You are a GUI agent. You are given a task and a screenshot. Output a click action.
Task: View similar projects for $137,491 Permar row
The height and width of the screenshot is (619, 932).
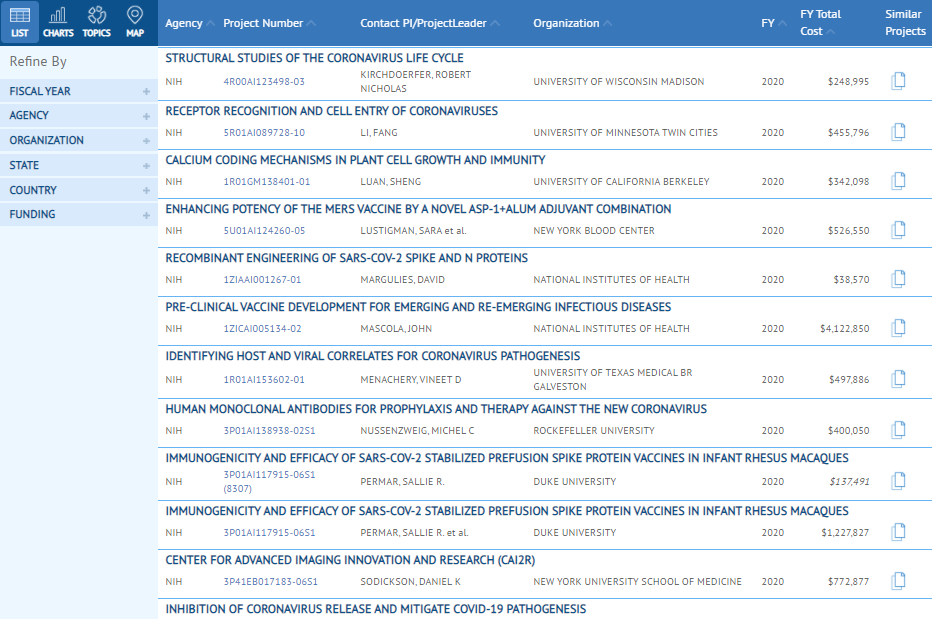coord(899,481)
